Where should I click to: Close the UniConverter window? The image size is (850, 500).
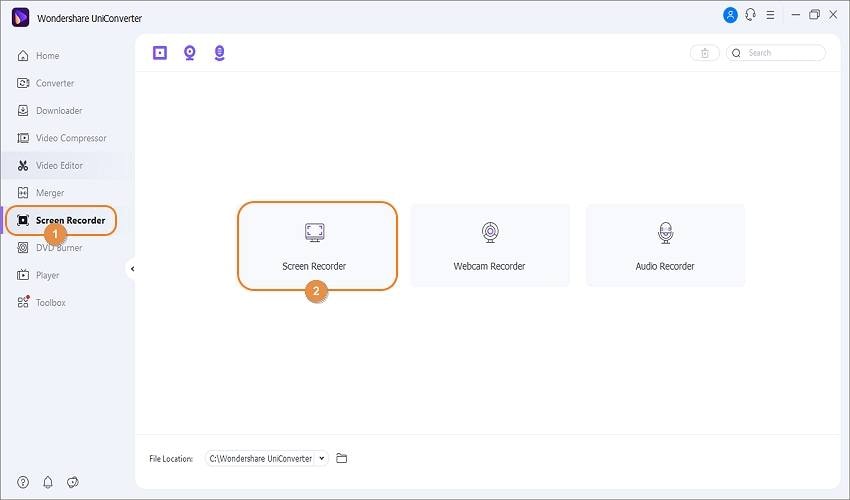point(833,15)
